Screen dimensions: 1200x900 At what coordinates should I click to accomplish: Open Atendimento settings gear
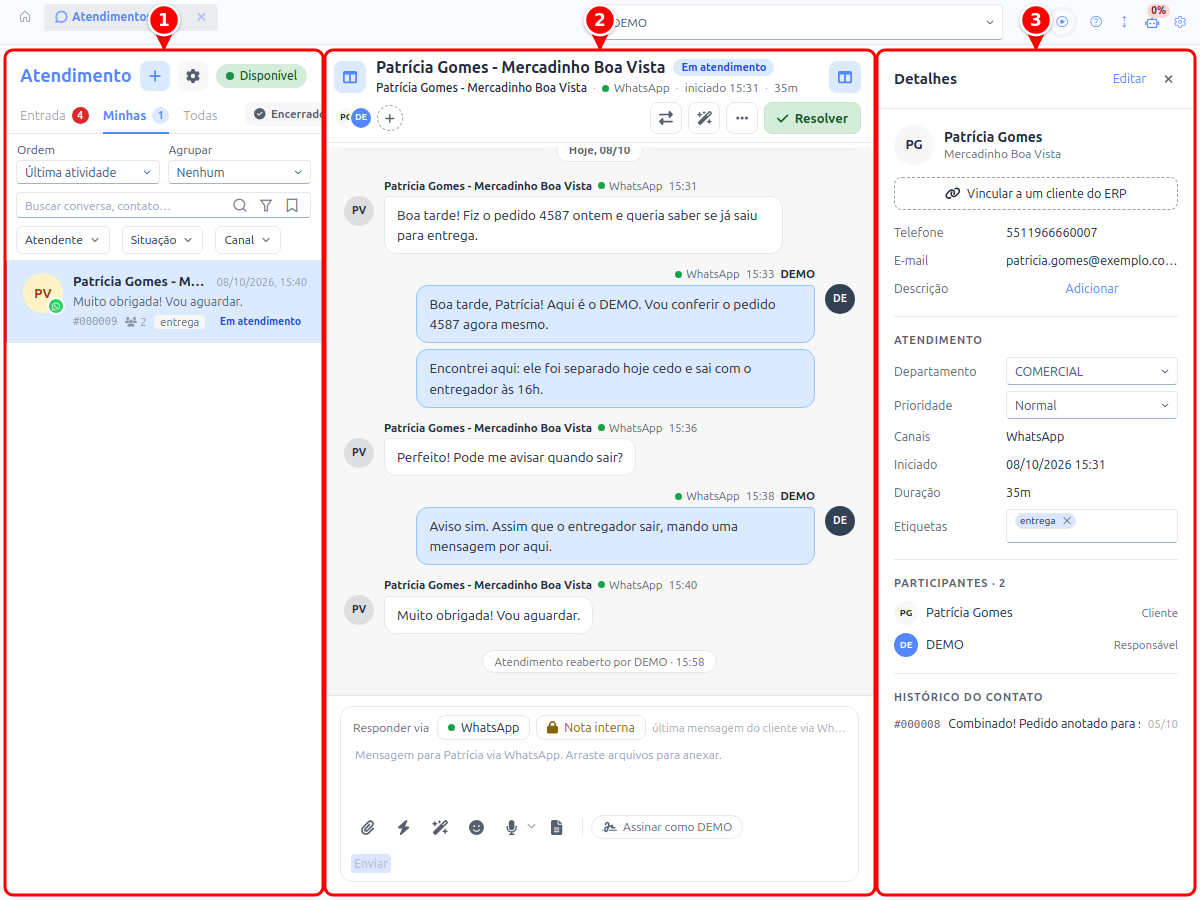tap(193, 76)
